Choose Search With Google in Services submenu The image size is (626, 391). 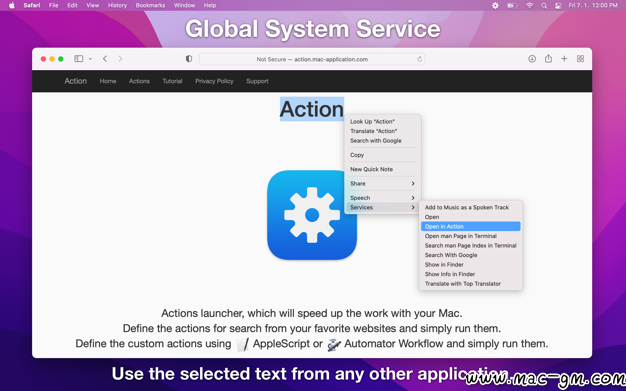pos(471,255)
